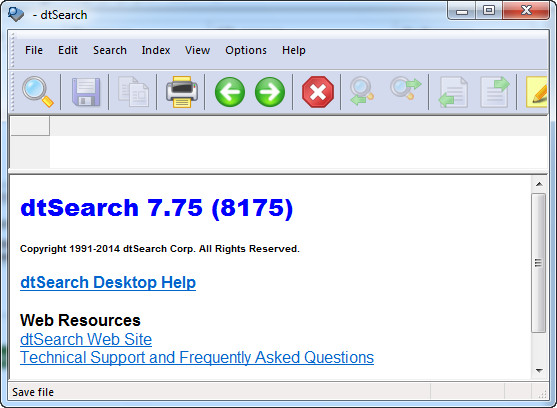This screenshot has width=557, height=408.
Task: Click the dtSearch application icon in title bar
Action: [x=16, y=15]
